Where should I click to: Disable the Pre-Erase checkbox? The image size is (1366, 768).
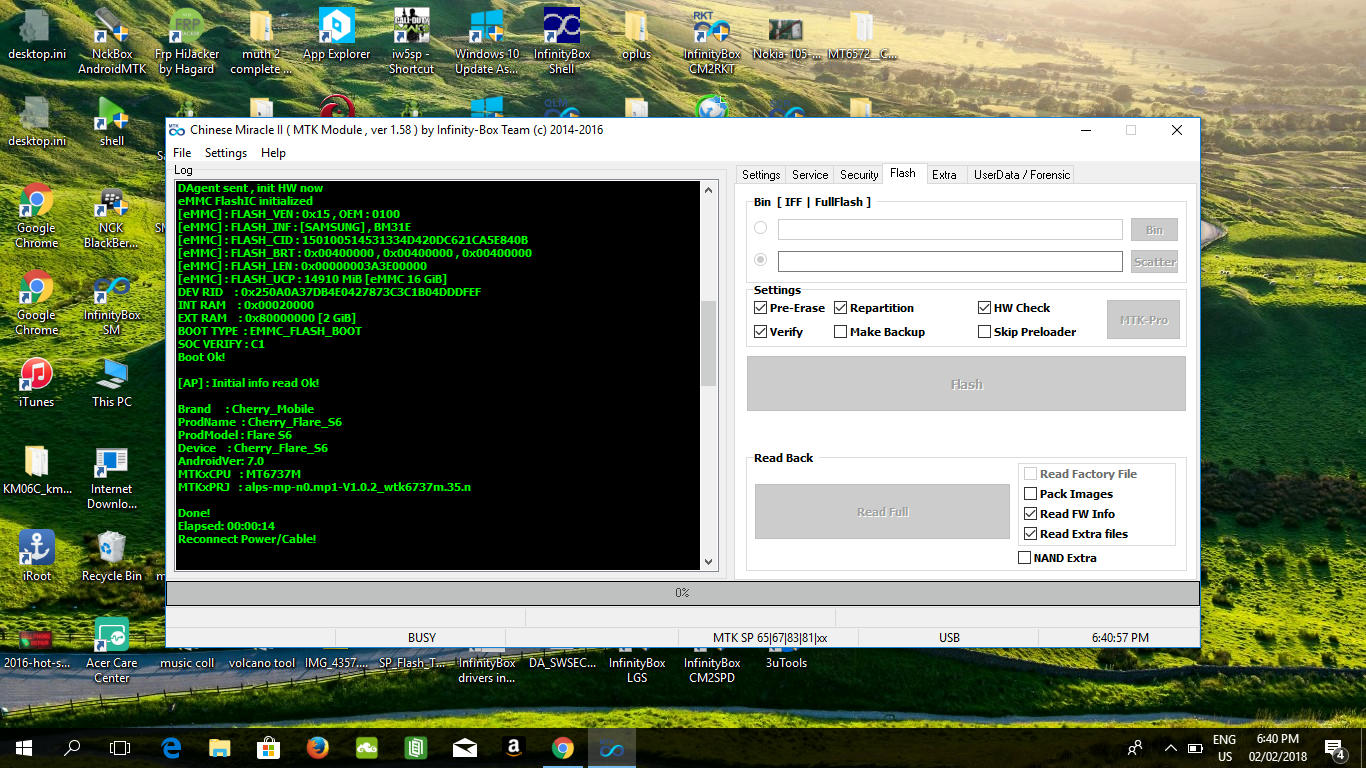(x=760, y=308)
